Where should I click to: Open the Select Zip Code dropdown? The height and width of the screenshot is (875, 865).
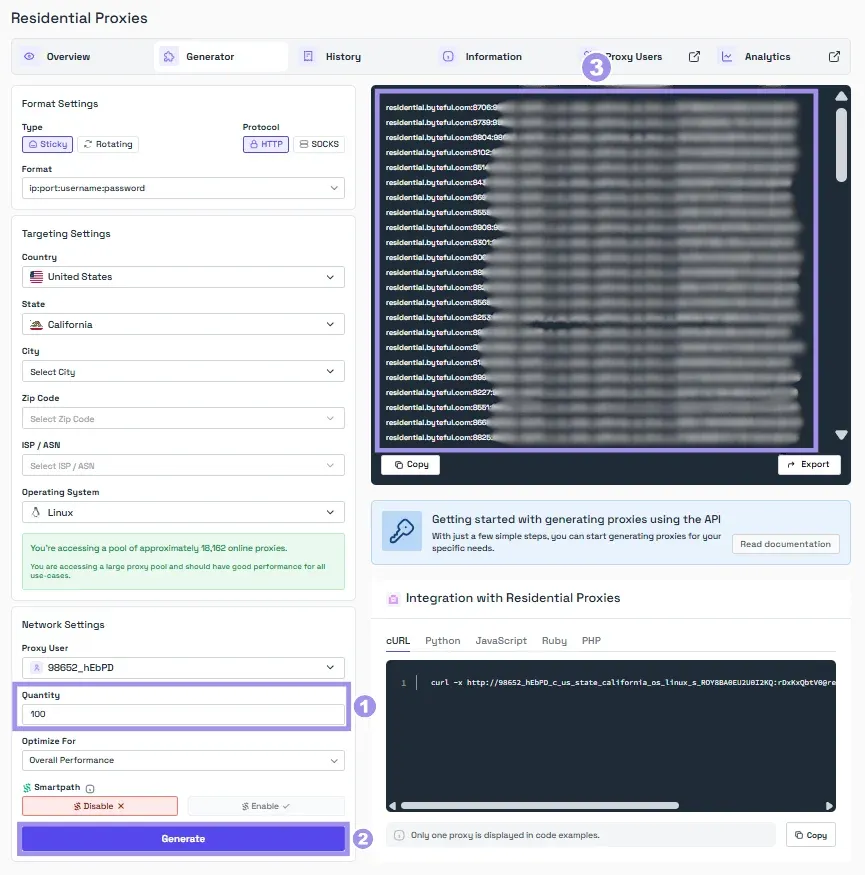point(183,419)
